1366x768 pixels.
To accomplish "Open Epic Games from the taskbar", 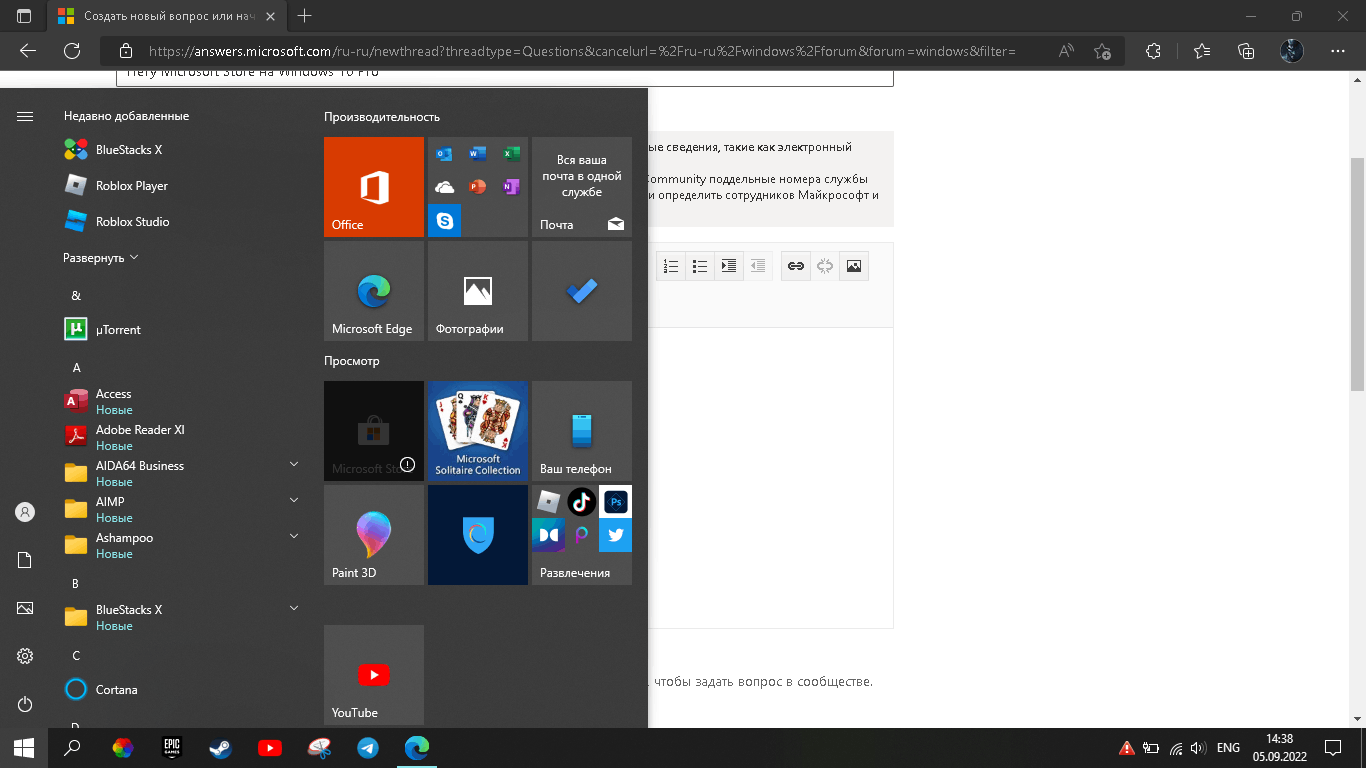I will (172, 747).
